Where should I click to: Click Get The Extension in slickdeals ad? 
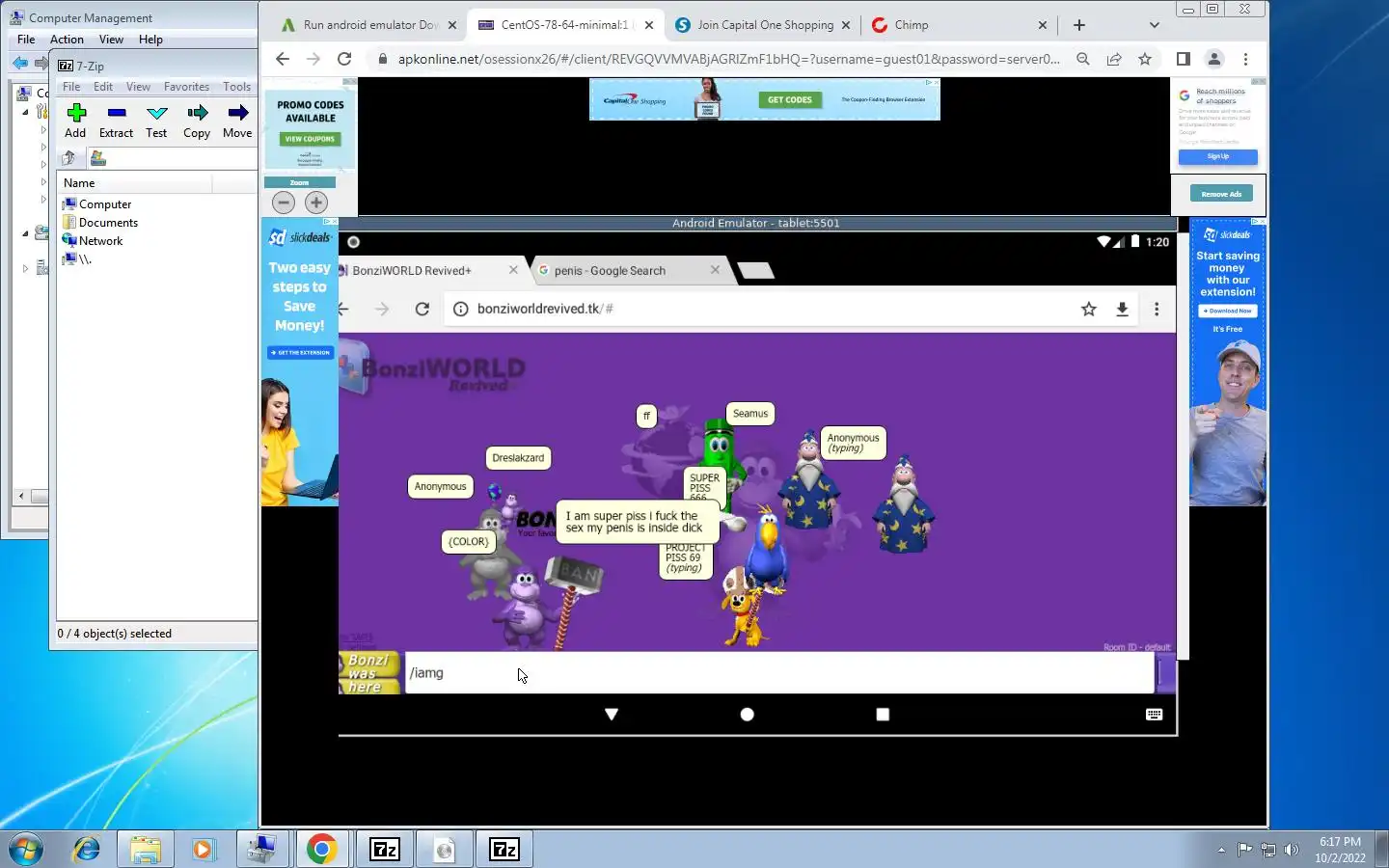(301, 353)
